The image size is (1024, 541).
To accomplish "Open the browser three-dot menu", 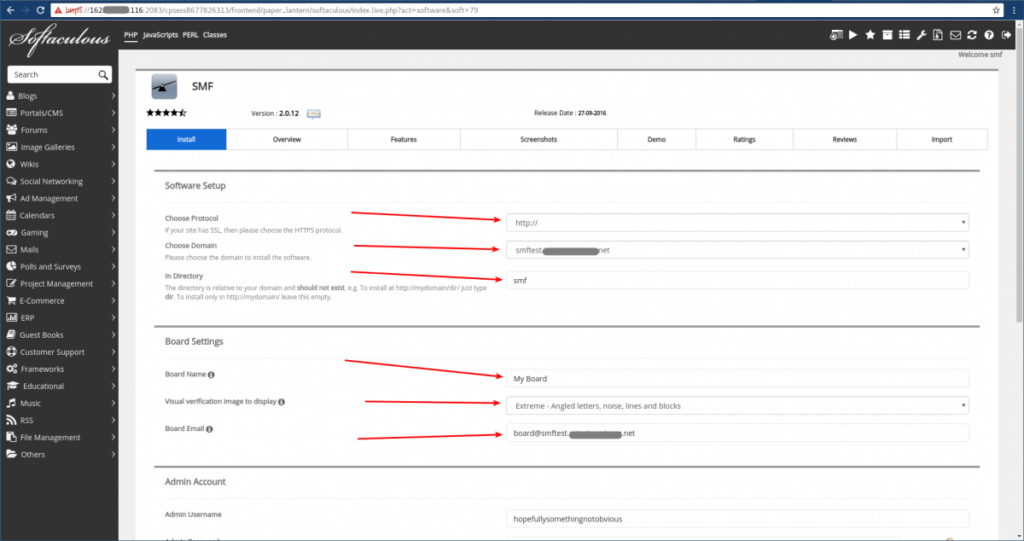I will (x=1014, y=10).
